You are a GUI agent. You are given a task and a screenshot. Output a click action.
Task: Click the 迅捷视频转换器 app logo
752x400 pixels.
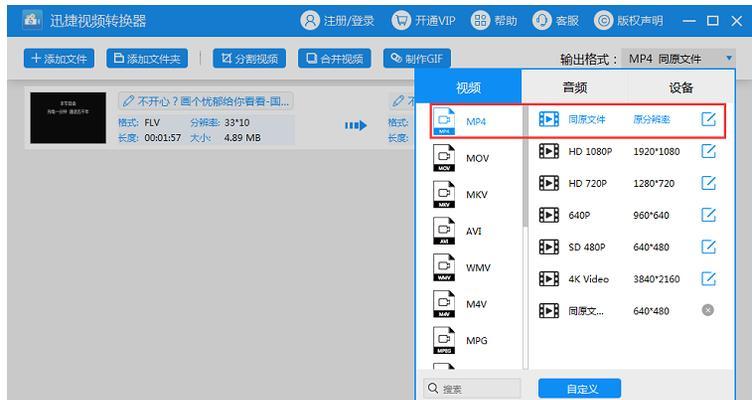coord(32,20)
